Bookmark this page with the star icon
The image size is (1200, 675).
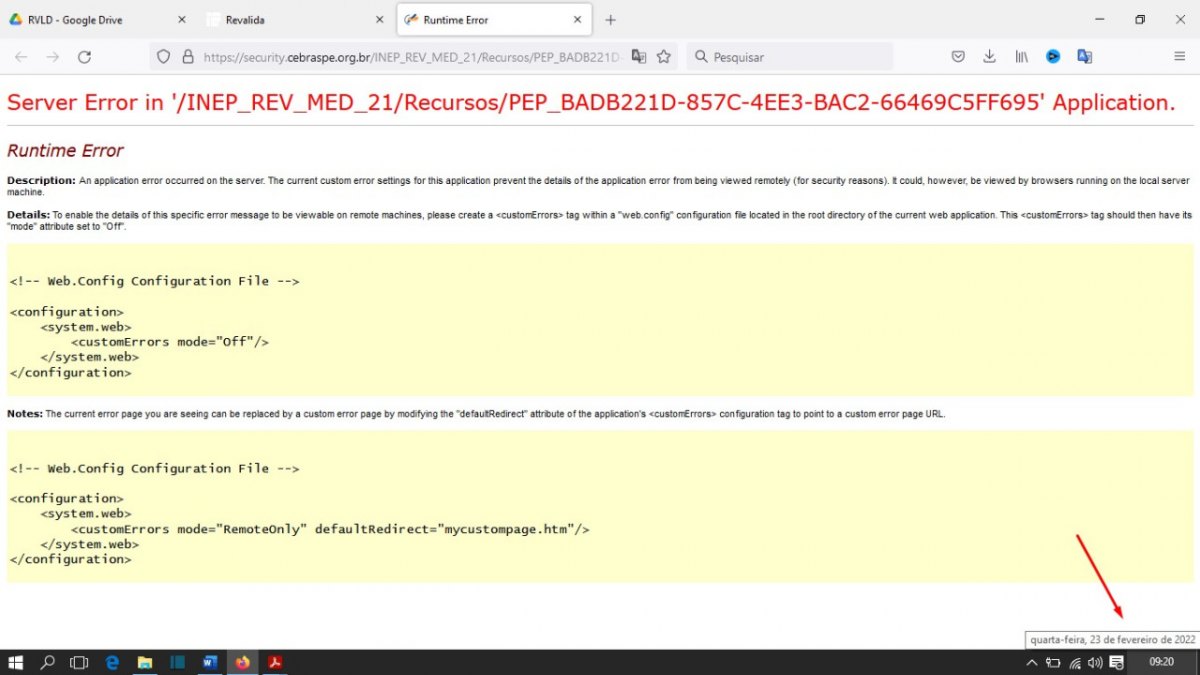[x=664, y=57]
